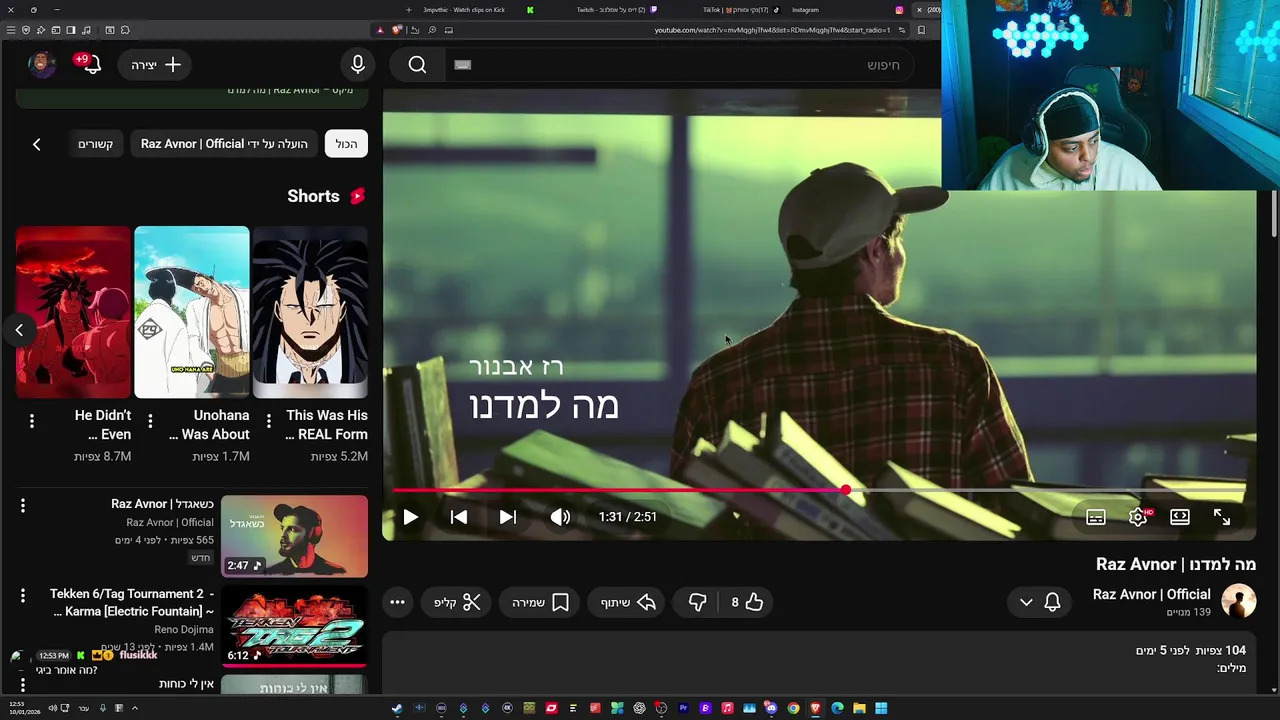Save video with שמירה button
This screenshot has height=720, width=1280.
[540, 602]
